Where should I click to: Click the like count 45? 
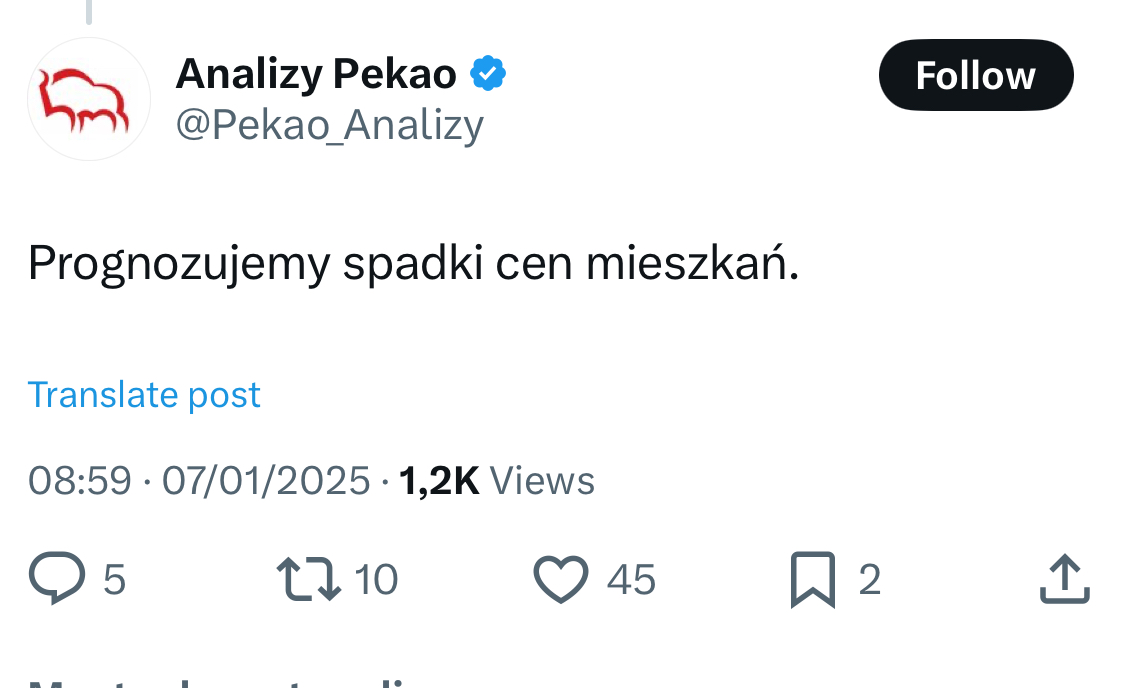(631, 580)
